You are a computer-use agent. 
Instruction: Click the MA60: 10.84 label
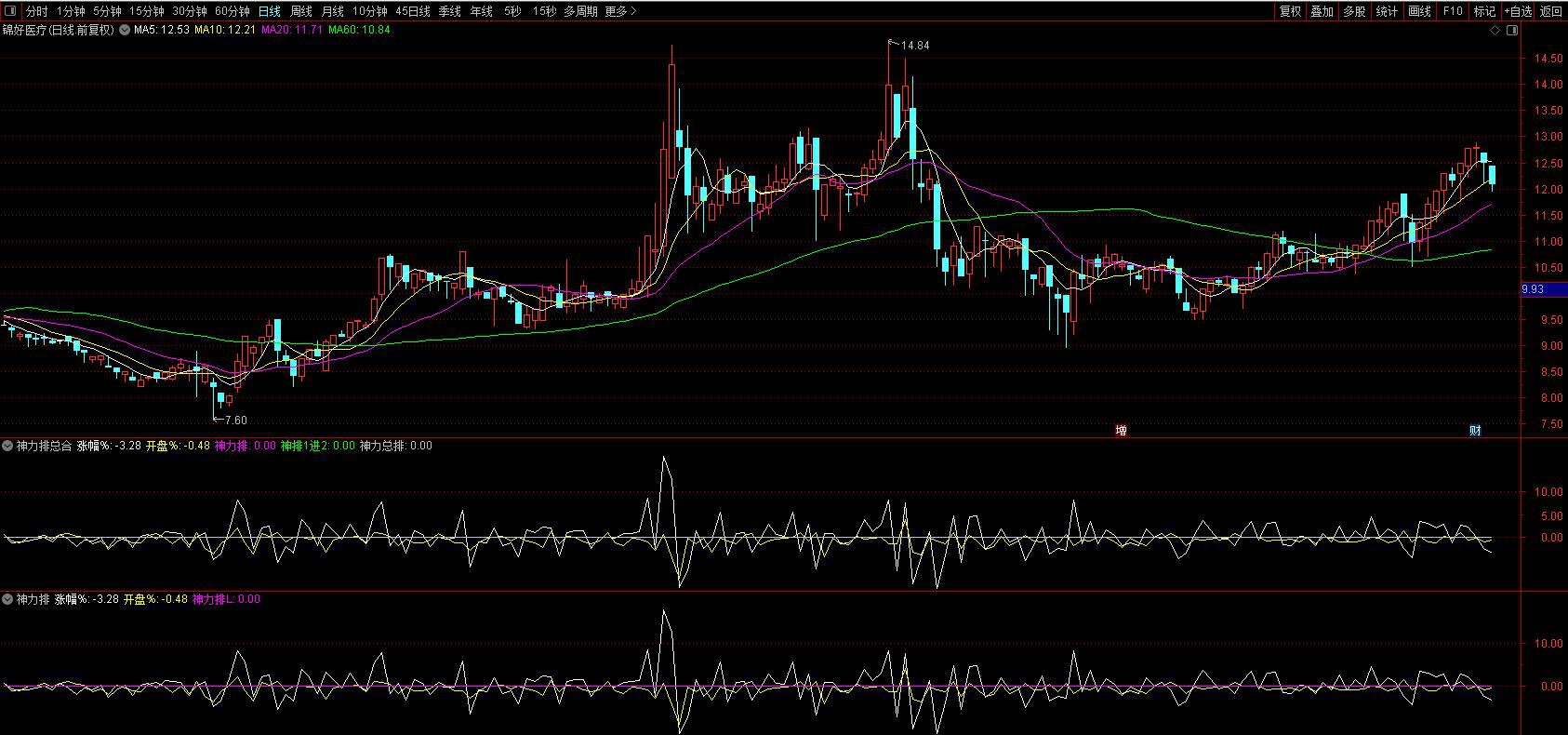pyautogui.click(x=359, y=30)
